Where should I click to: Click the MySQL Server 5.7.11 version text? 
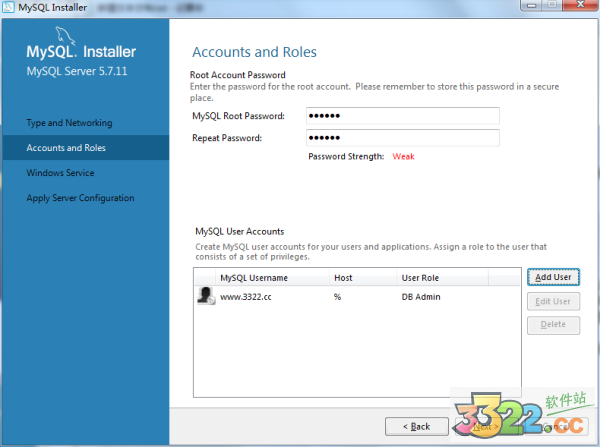point(77,71)
